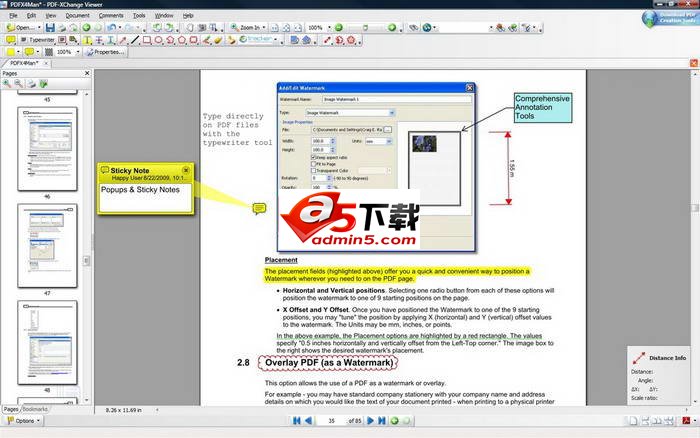Click the Undo arrow icon
The width and height of the screenshot is (700, 438).
pyautogui.click(x=111, y=28)
